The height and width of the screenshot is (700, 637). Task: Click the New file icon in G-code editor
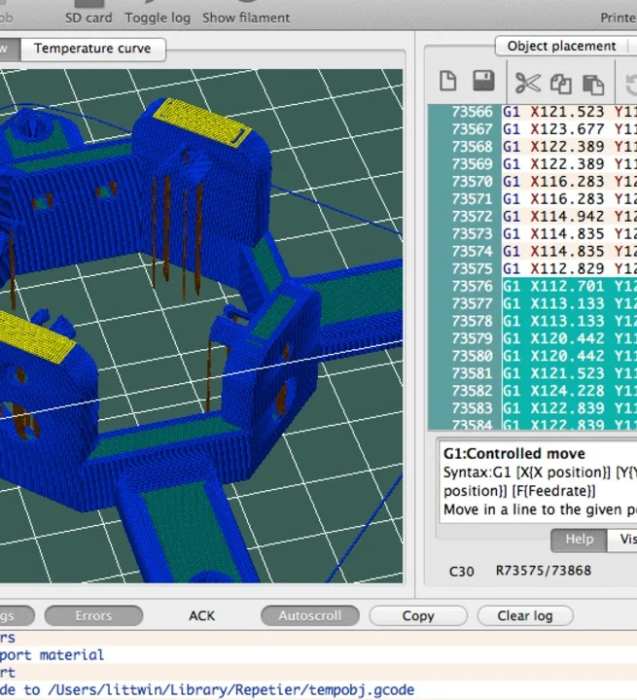[x=449, y=82]
